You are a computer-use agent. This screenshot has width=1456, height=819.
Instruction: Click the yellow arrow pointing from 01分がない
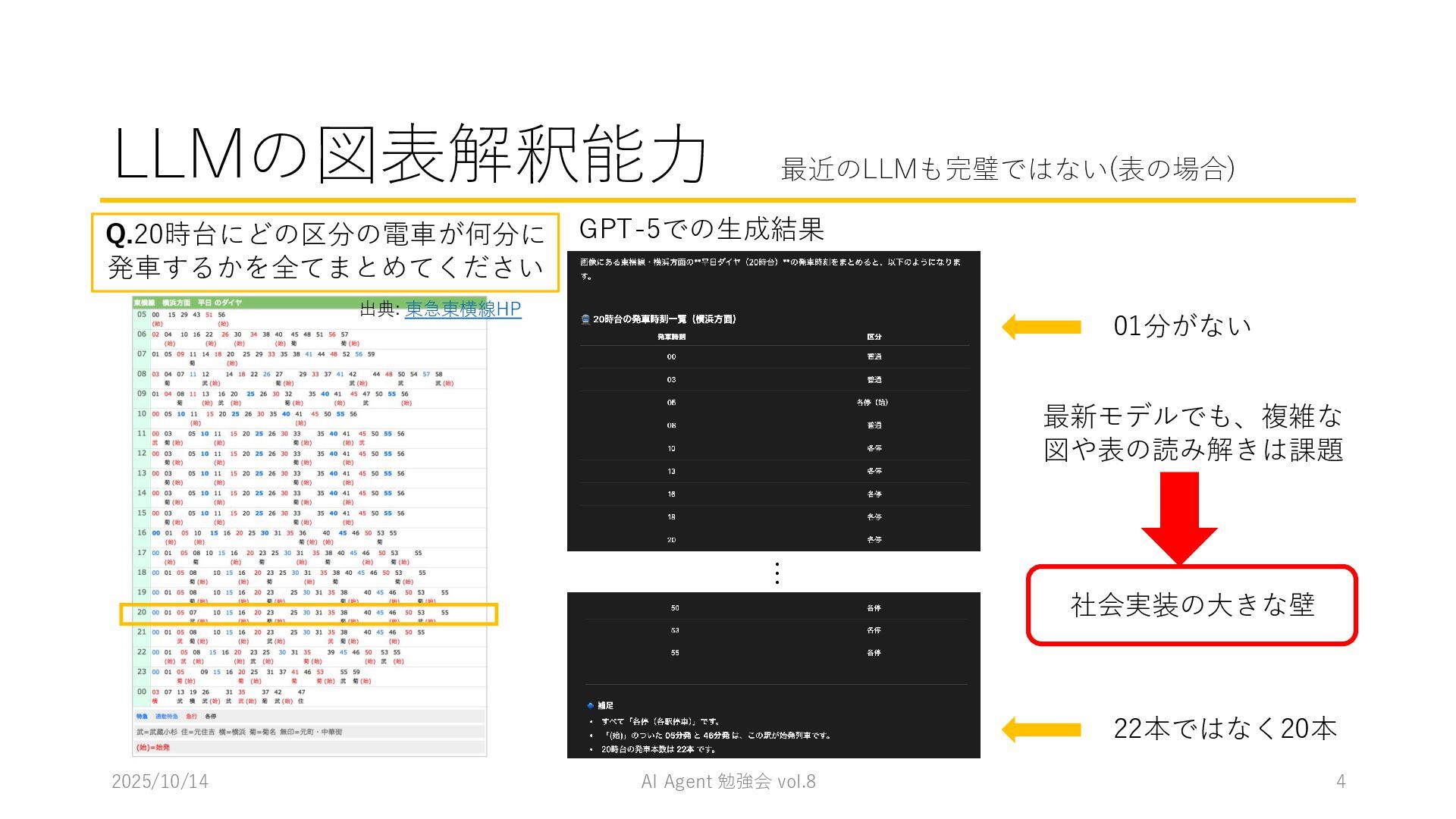tap(1041, 327)
